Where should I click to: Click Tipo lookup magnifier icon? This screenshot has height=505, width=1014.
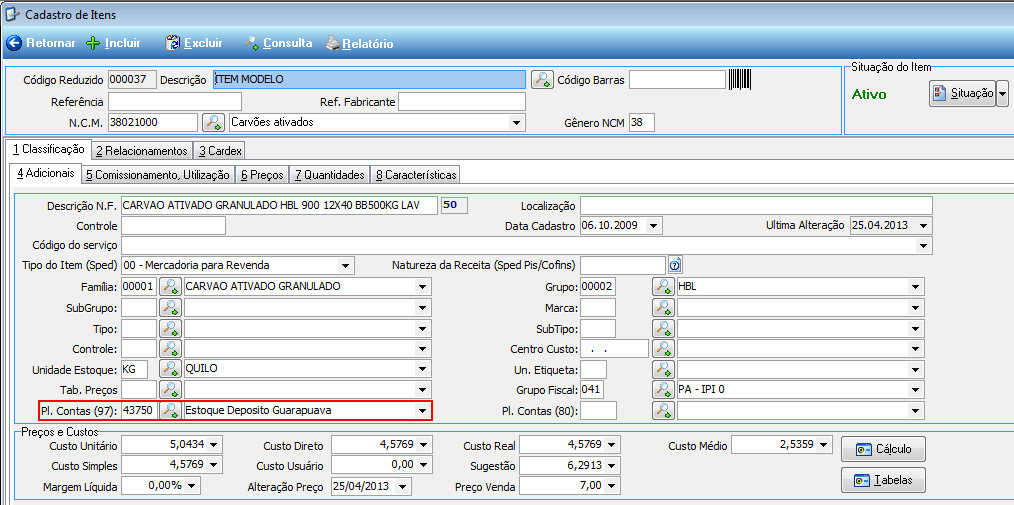click(x=170, y=328)
